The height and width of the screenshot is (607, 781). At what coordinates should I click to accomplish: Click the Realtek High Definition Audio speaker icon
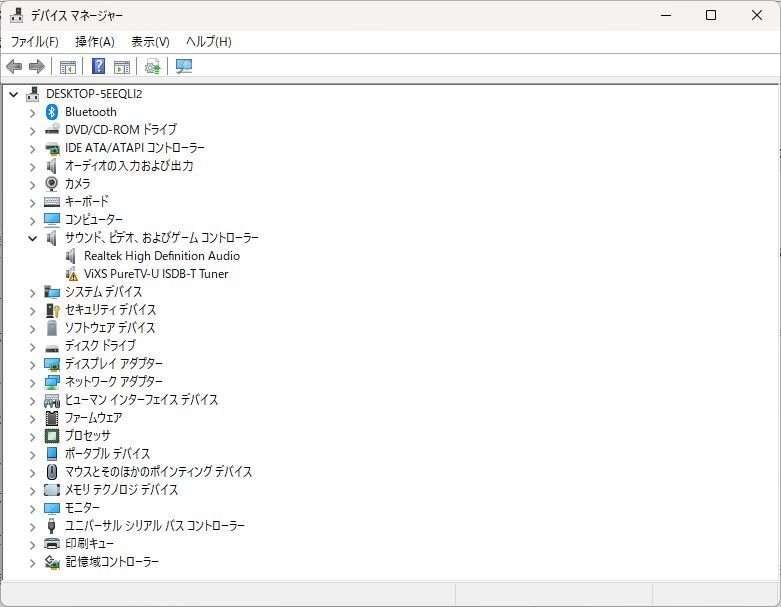71,256
